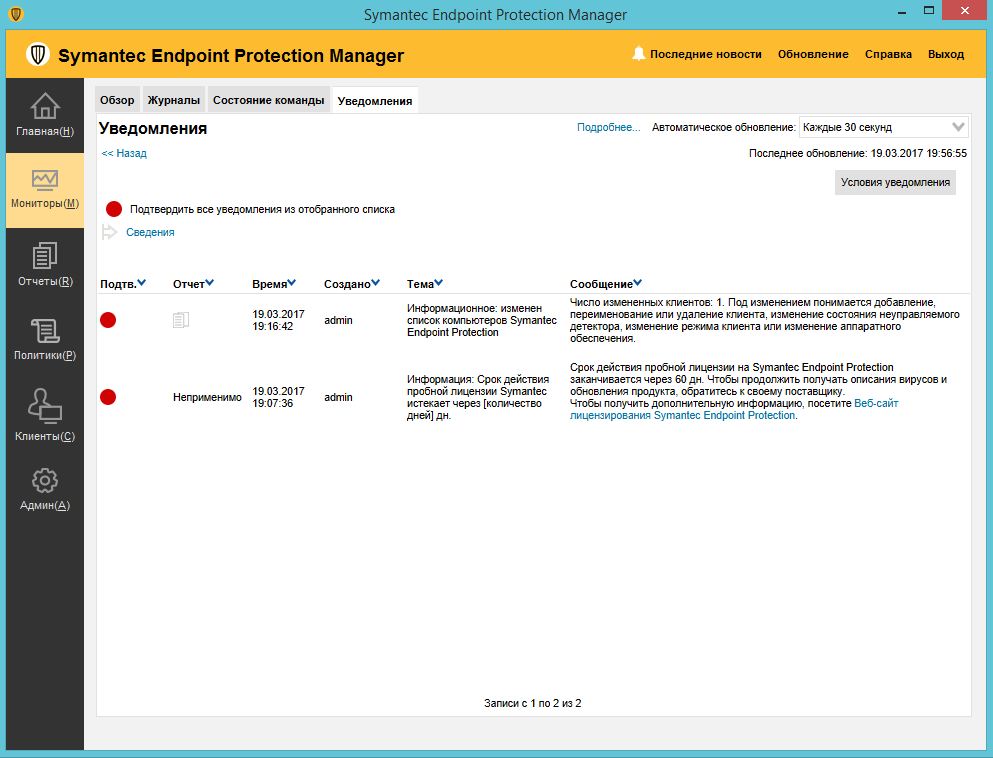This screenshot has width=993, height=758.
Task: Click Подтвердить все уведомления из отобранного списка
Action: coord(262,209)
